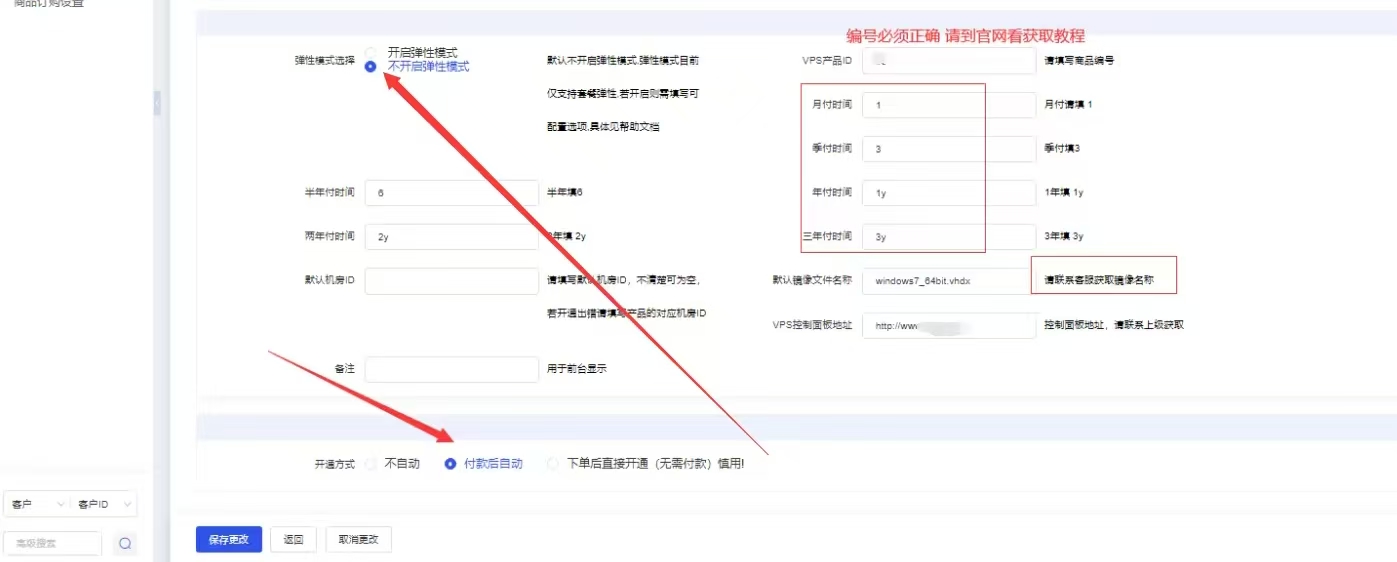Open the 客户ID dropdown
This screenshot has width=1397, height=562.
pos(104,505)
